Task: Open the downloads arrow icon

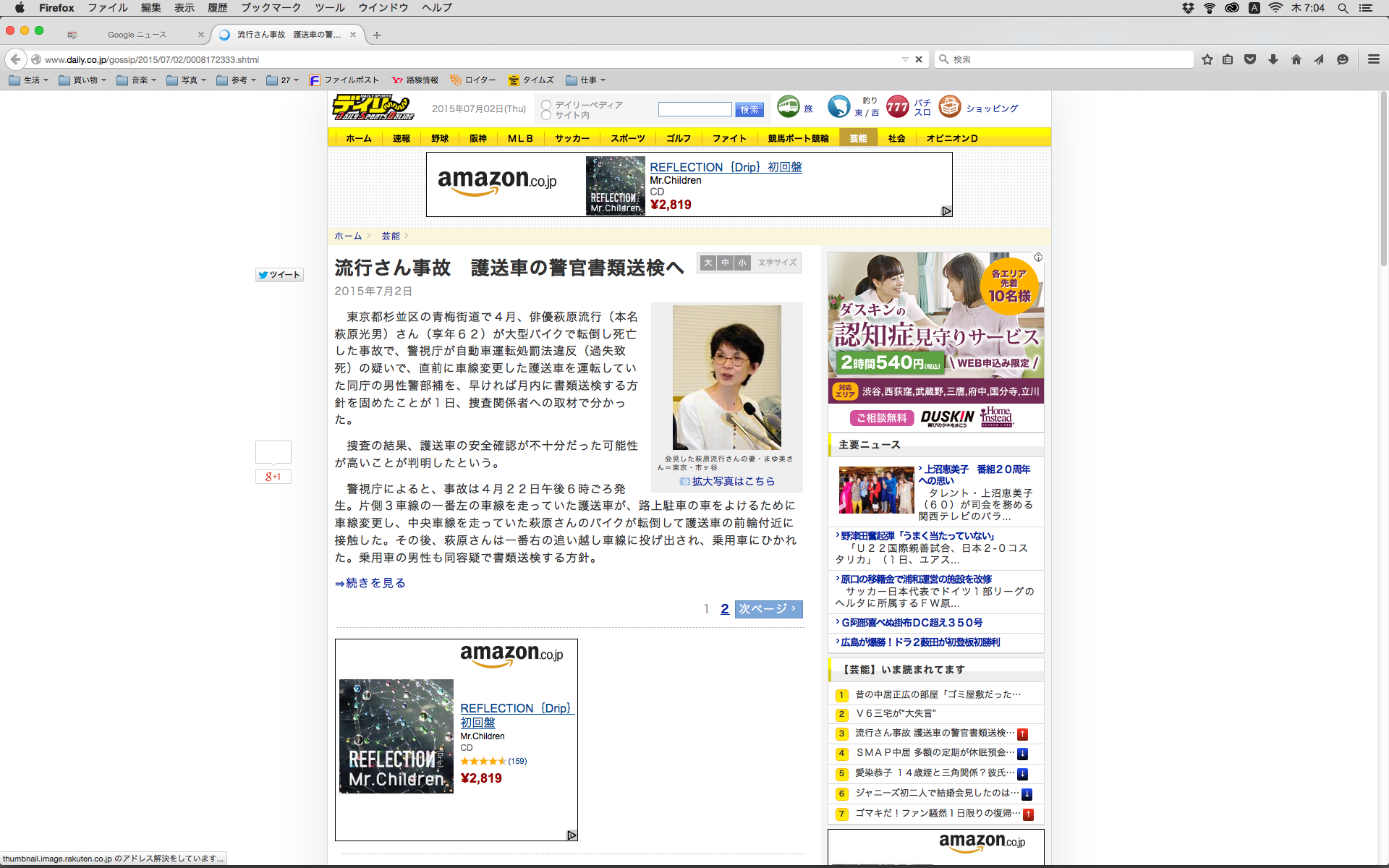Action: (x=1273, y=59)
